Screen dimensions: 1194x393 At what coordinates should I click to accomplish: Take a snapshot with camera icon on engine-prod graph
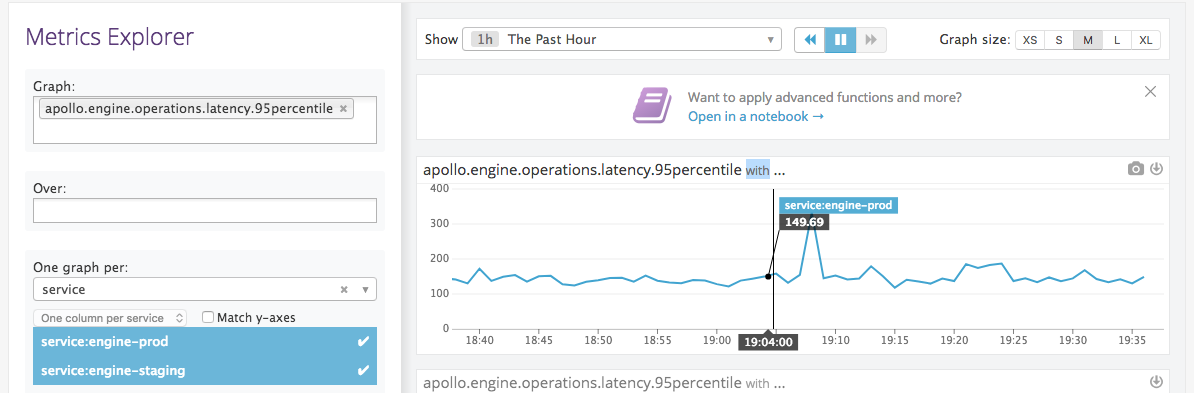[x=1135, y=169]
